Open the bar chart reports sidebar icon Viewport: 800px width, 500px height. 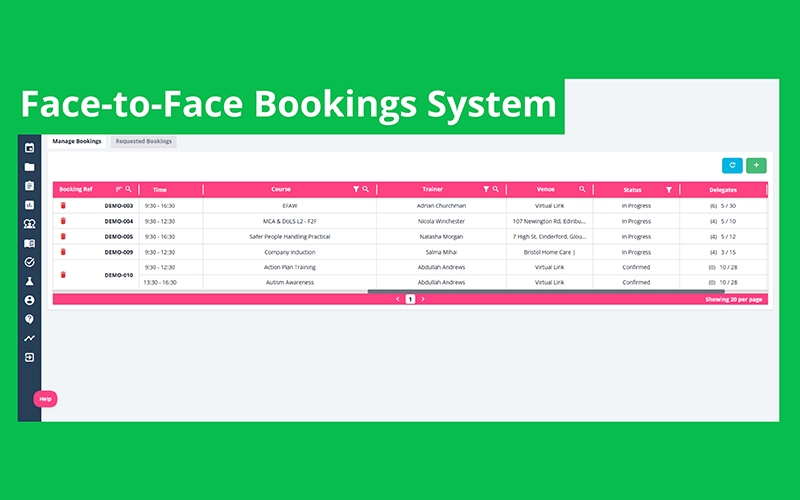coord(30,205)
